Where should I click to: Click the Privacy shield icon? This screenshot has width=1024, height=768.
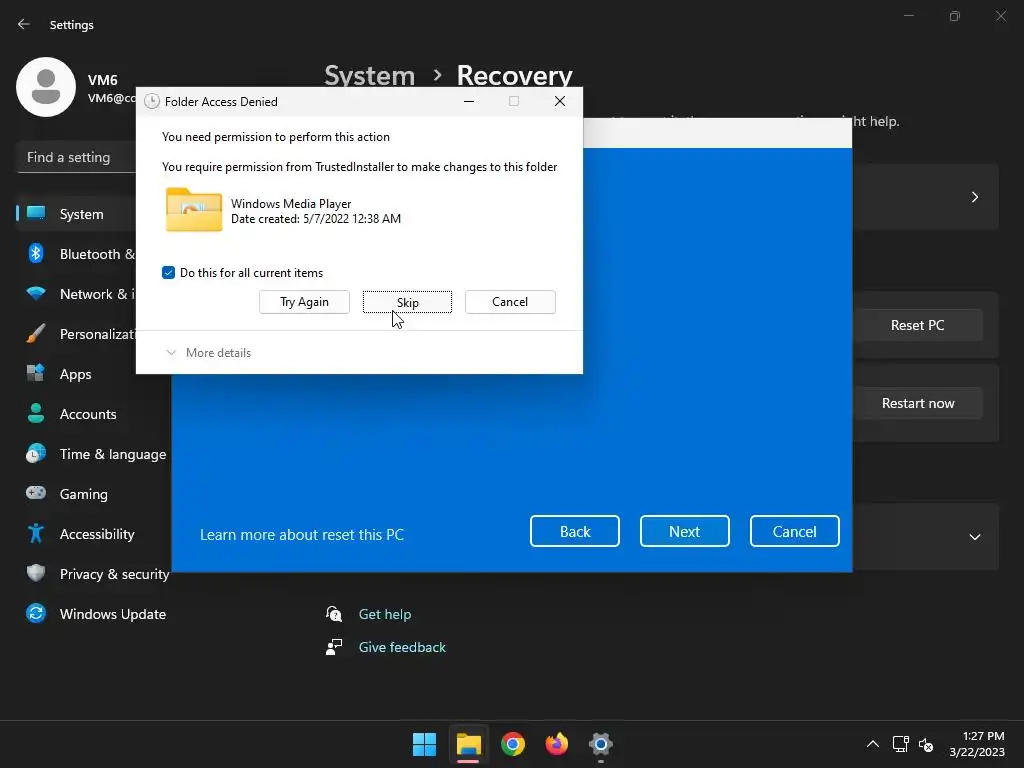(x=36, y=573)
